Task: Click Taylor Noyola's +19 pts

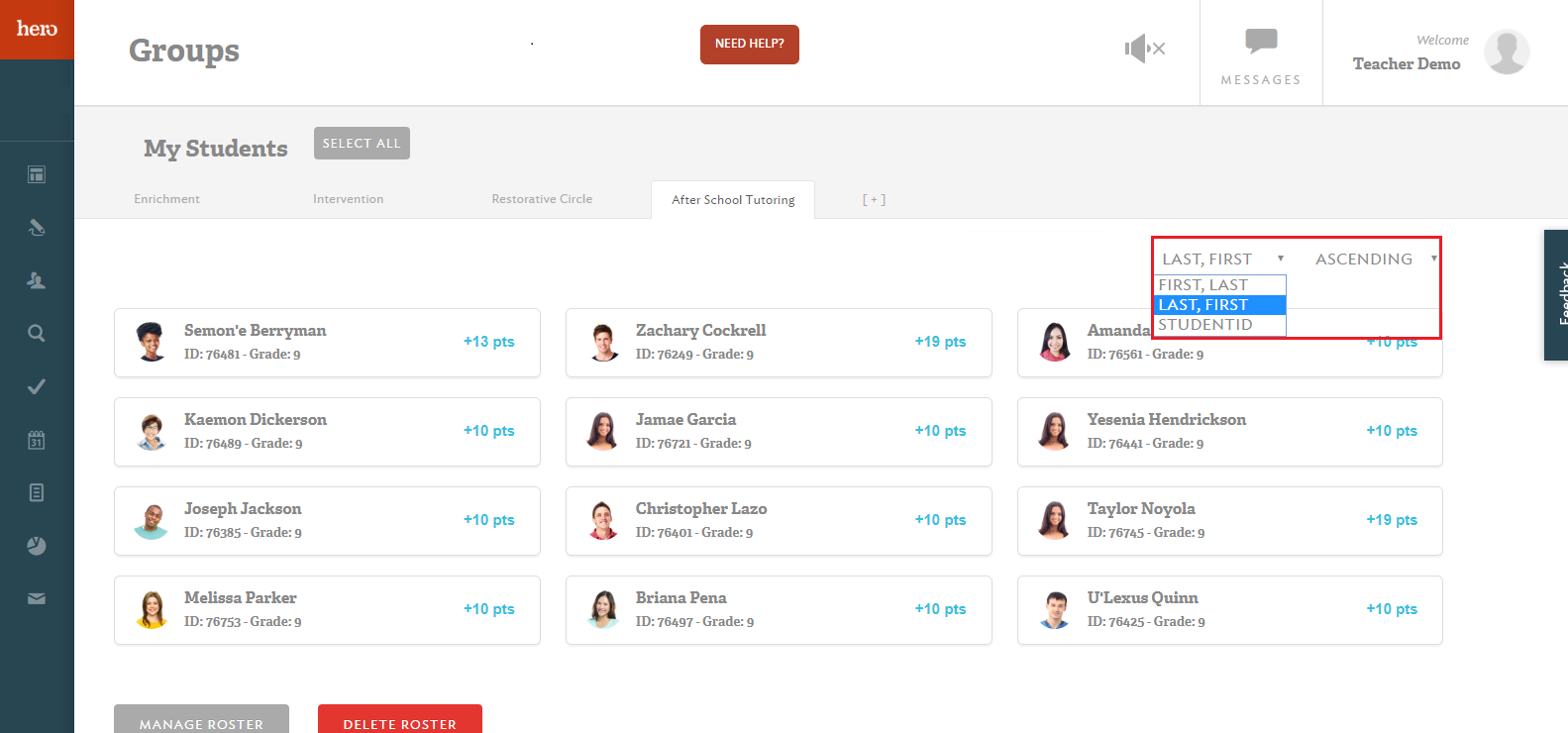Action: tap(1392, 520)
